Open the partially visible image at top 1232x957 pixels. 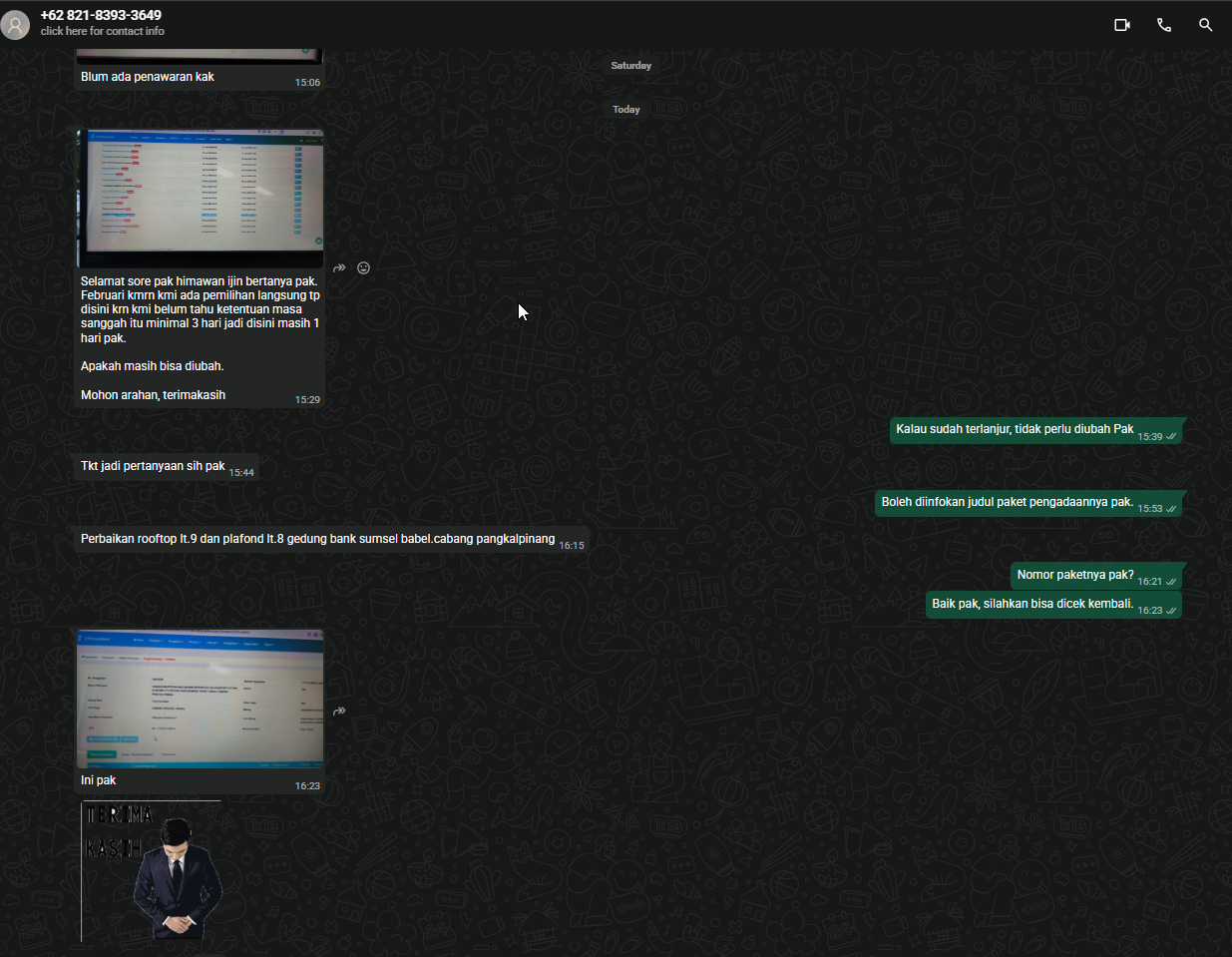201,56
